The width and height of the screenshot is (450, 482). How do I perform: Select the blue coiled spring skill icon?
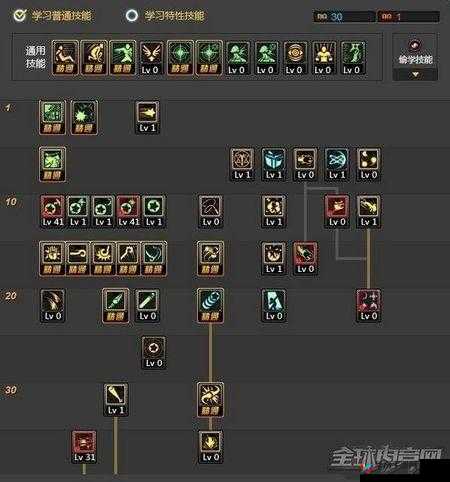pyautogui.click(x=210, y=305)
